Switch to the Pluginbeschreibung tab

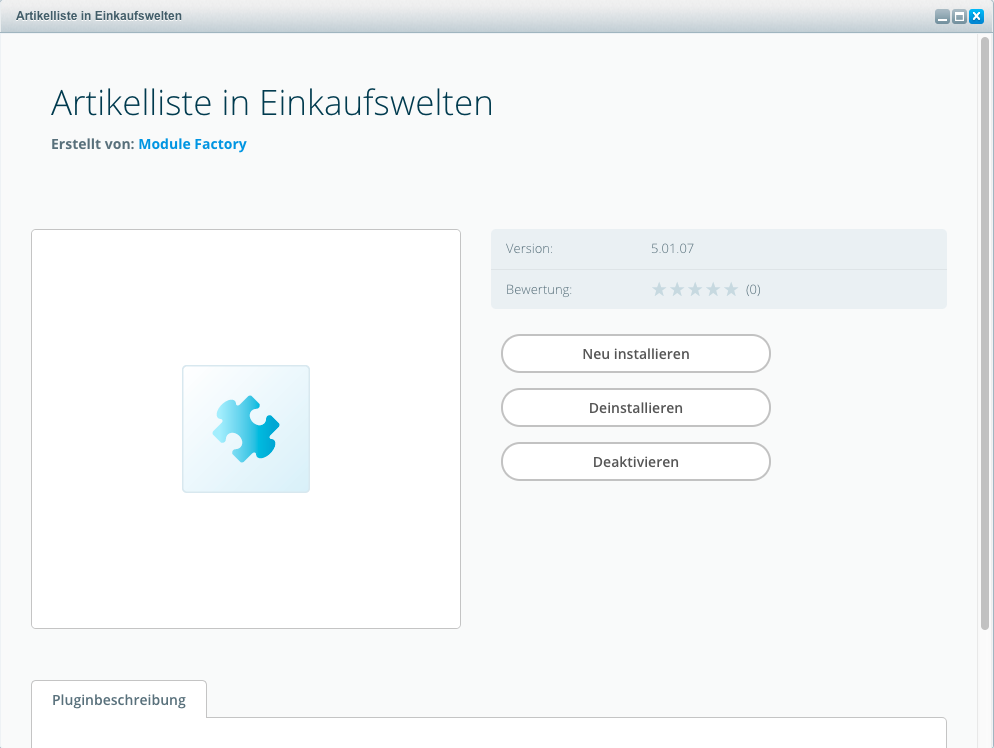click(119, 700)
